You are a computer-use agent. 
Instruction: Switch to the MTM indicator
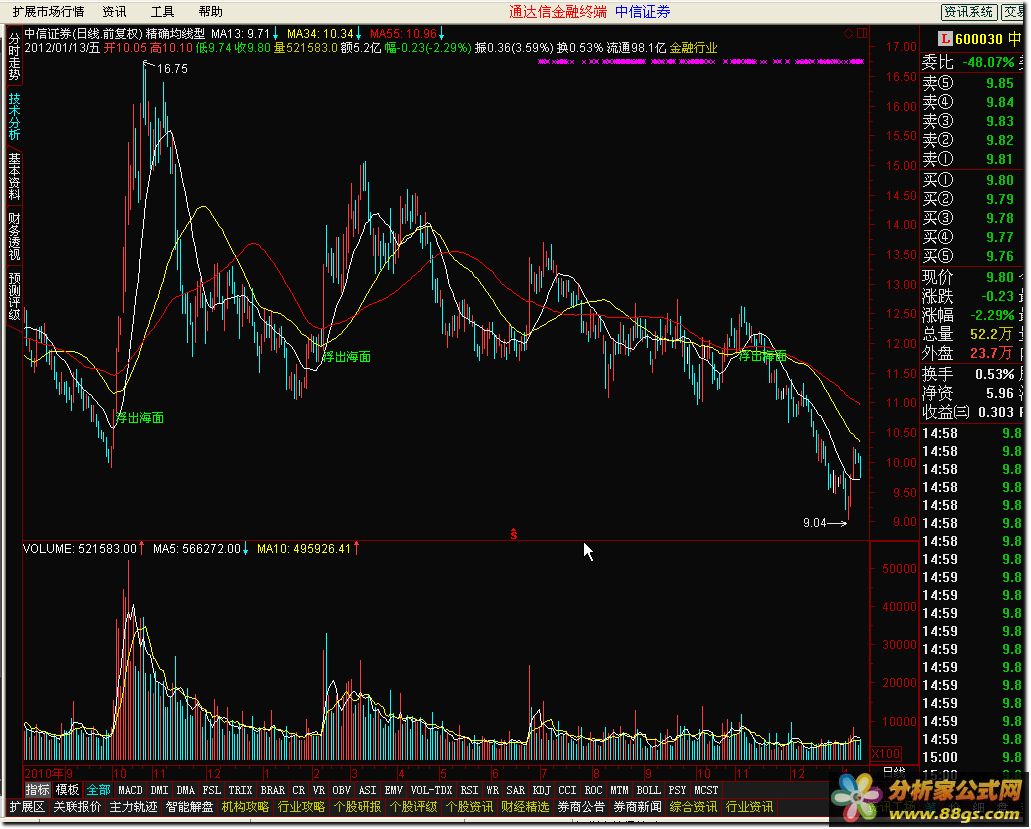619,790
